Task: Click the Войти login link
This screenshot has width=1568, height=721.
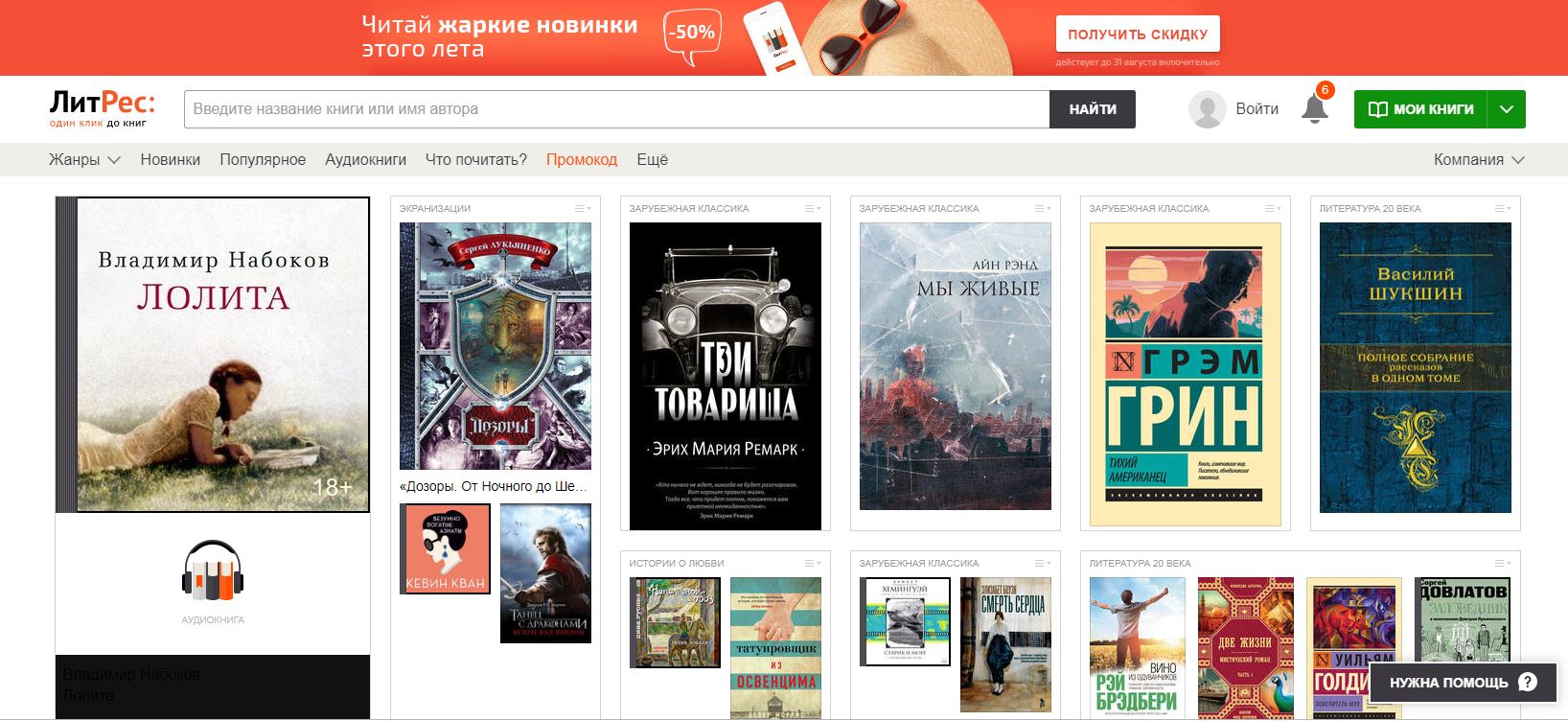Action: [x=1257, y=109]
